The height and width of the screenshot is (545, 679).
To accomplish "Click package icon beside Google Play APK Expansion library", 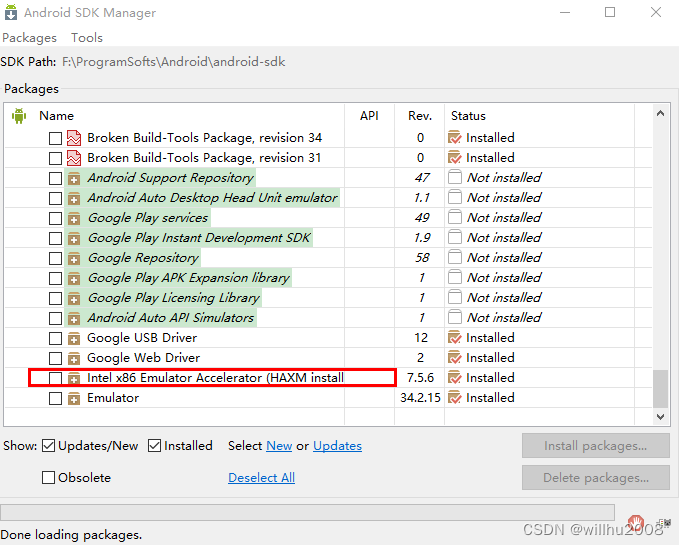I will click(74, 278).
